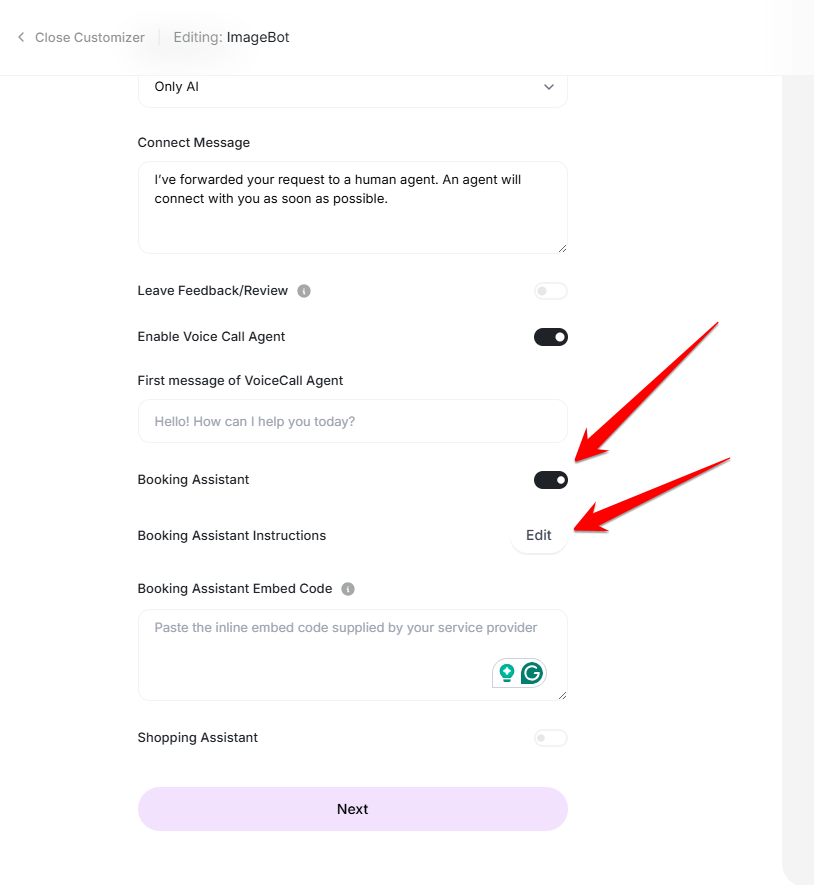The width and height of the screenshot is (814, 885).
Task: Click the green lightbulb icon in embed box
Action: click(507, 673)
